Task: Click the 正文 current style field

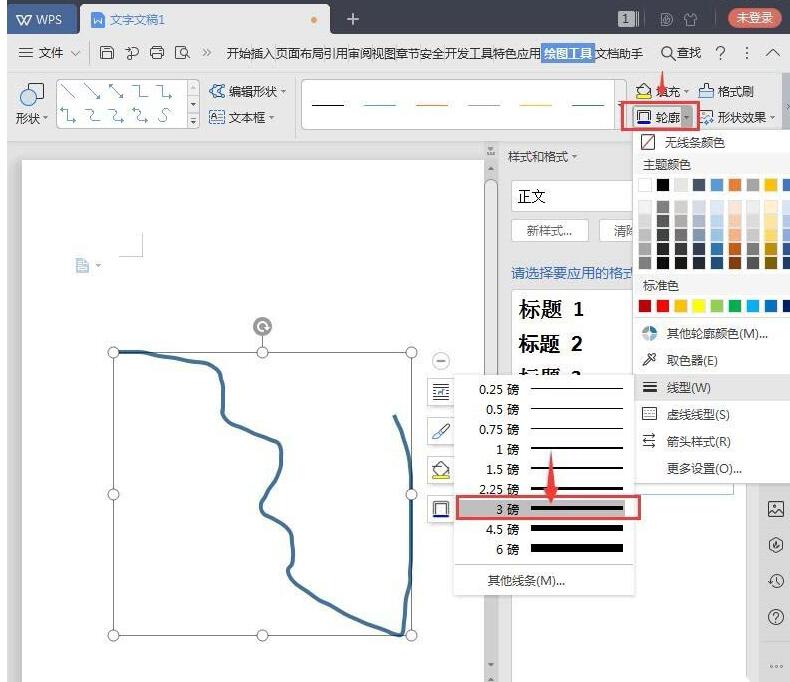Action: coord(572,195)
